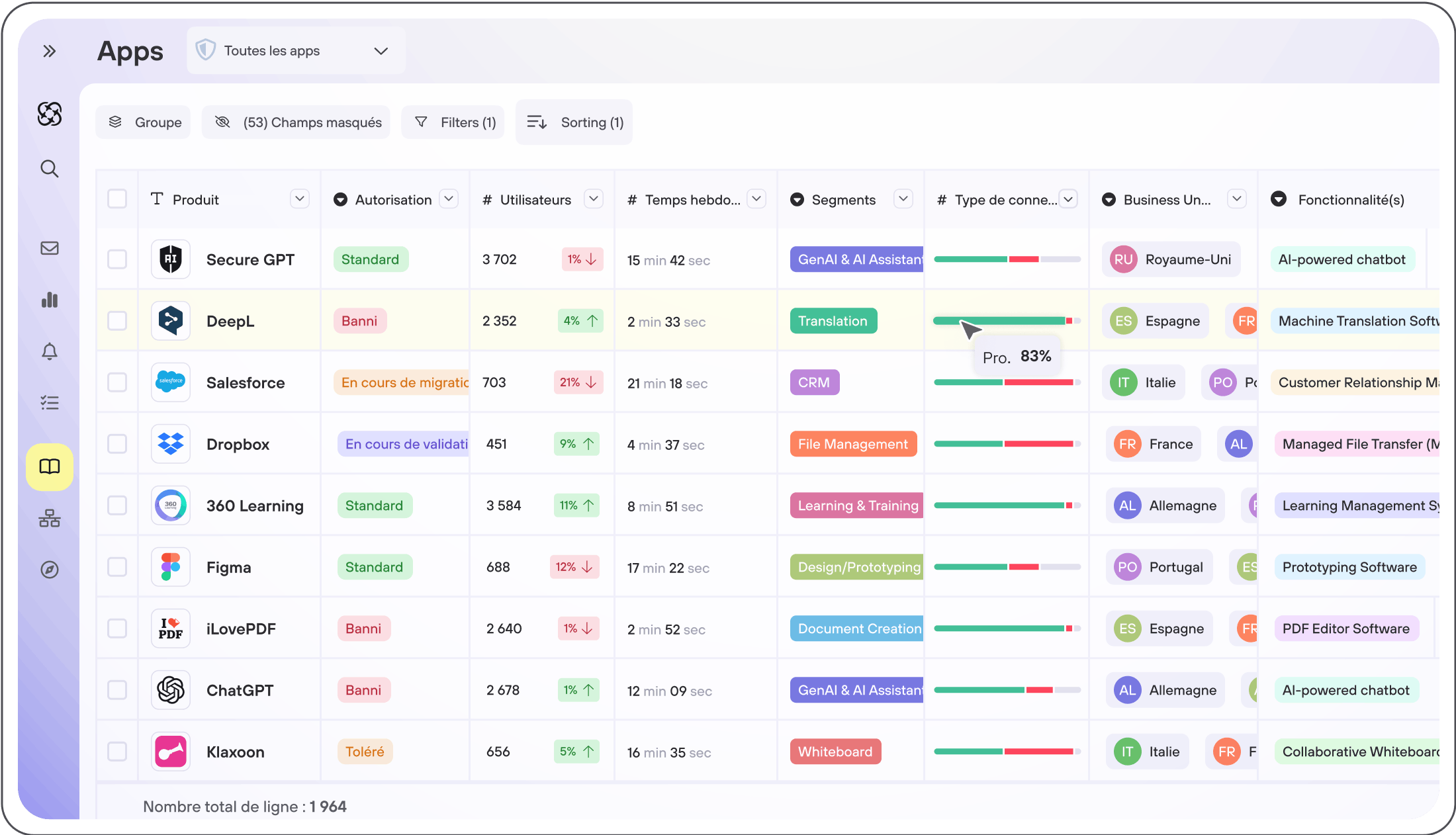Click the search magnifier in sidebar
Viewport: 1456px width, 835px height.
(50, 169)
